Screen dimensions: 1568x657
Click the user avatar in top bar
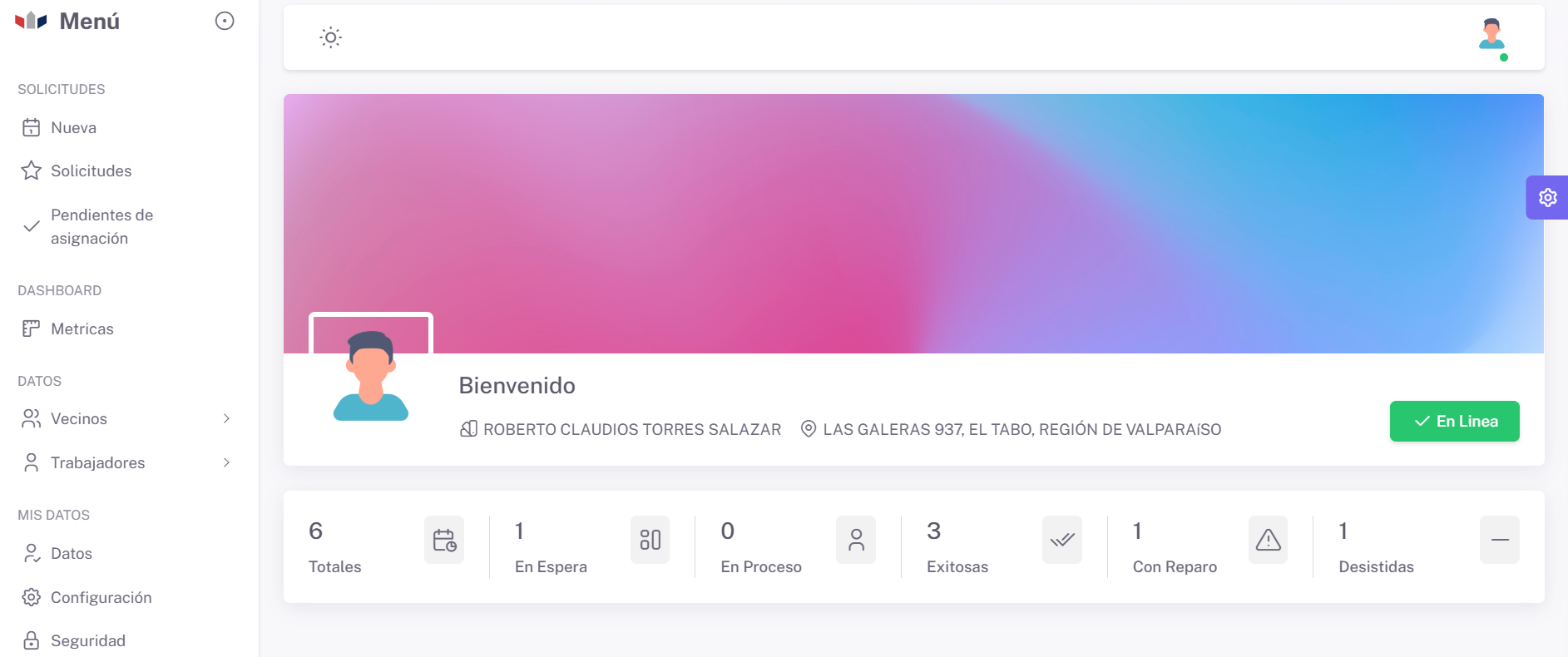[x=1491, y=36]
